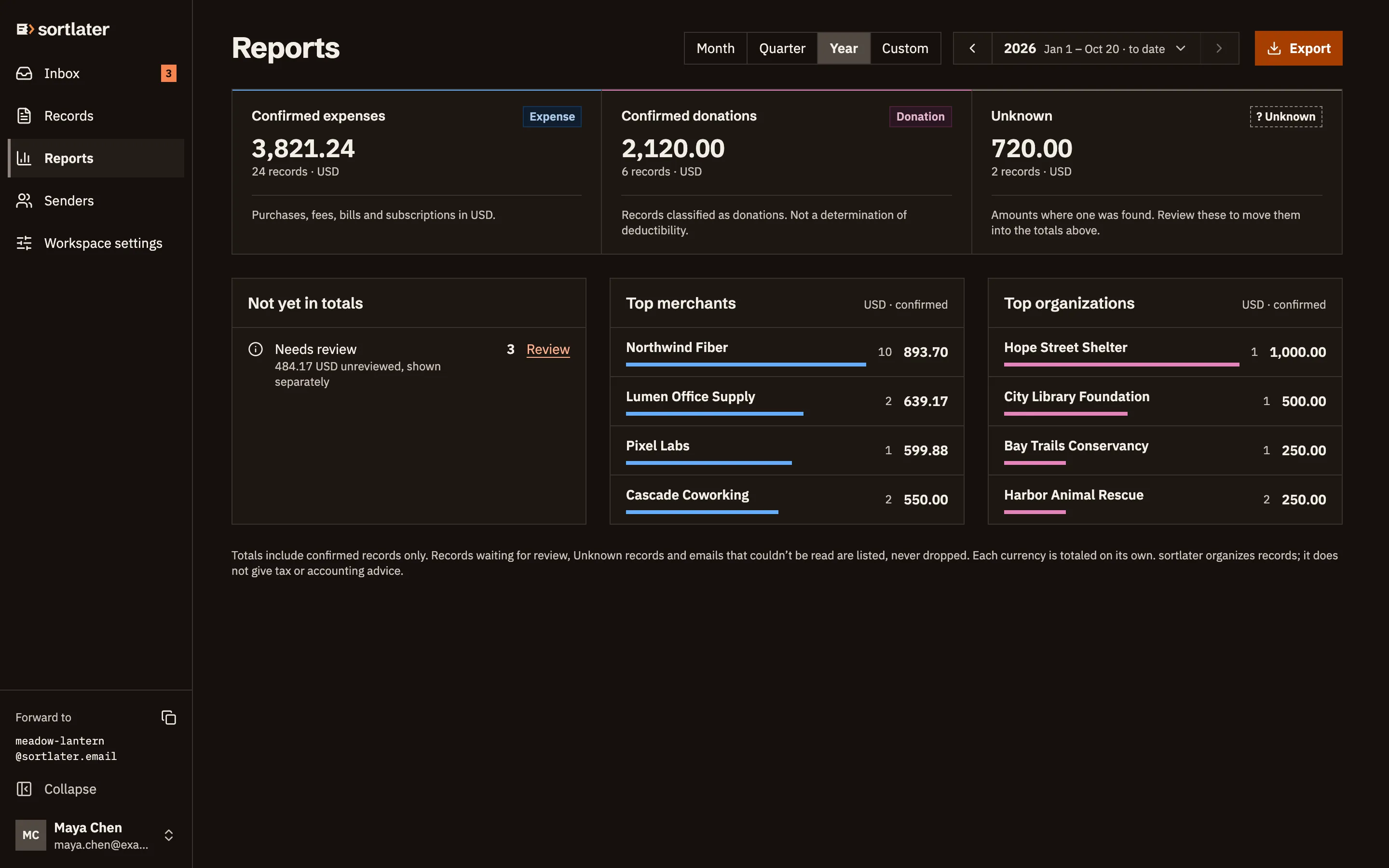
Task: Export the report
Action: pyautogui.click(x=1298, y=48)
